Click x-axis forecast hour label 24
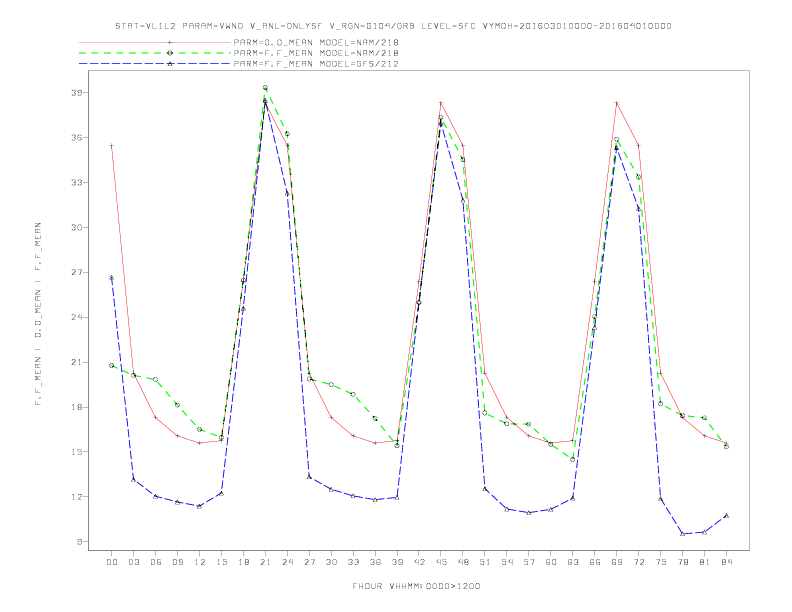This screenshot has height=612, width=792. (287, 562)
